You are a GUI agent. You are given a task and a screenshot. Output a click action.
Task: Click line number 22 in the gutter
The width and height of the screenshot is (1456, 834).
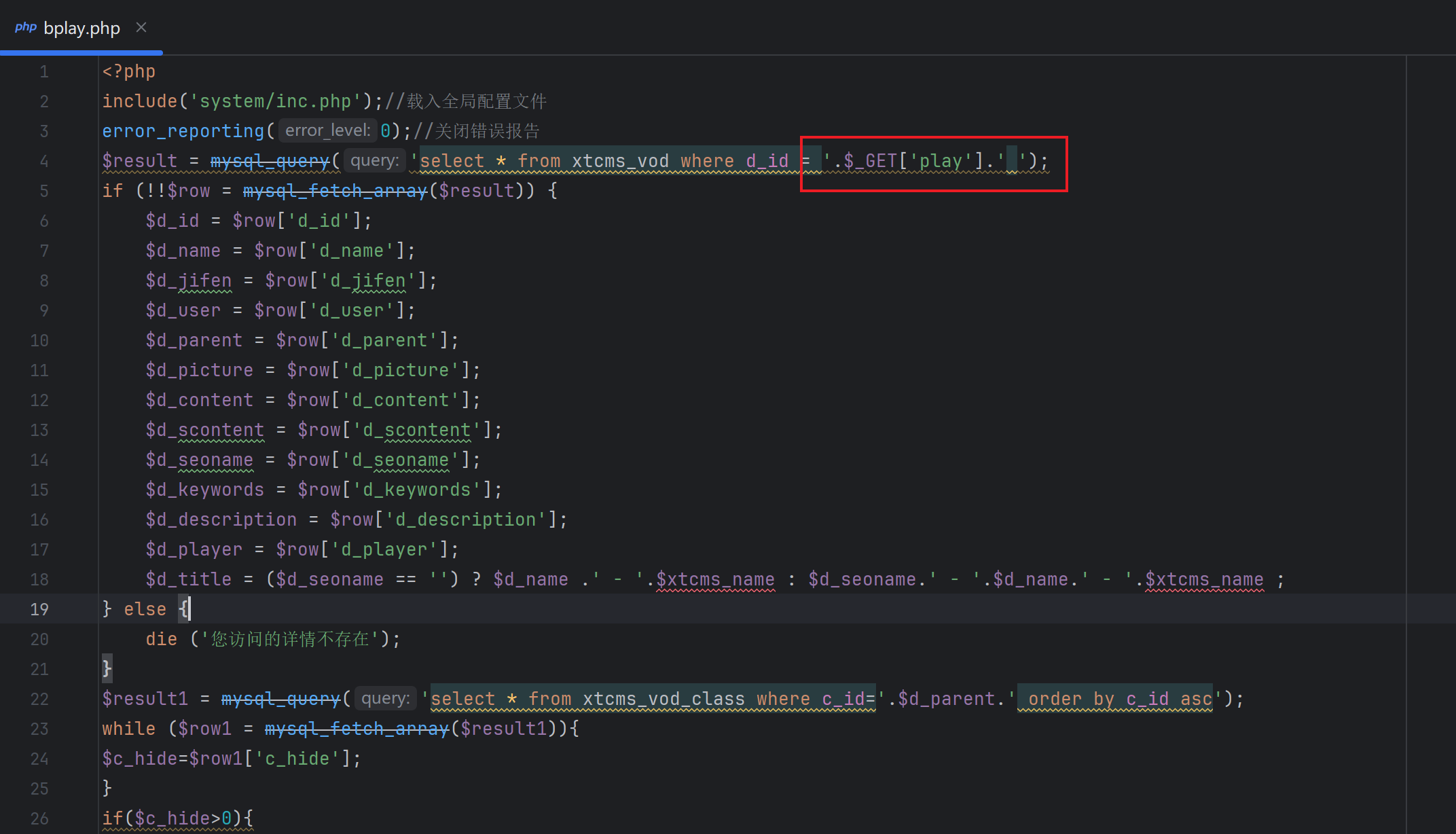(x=39, y=699)
